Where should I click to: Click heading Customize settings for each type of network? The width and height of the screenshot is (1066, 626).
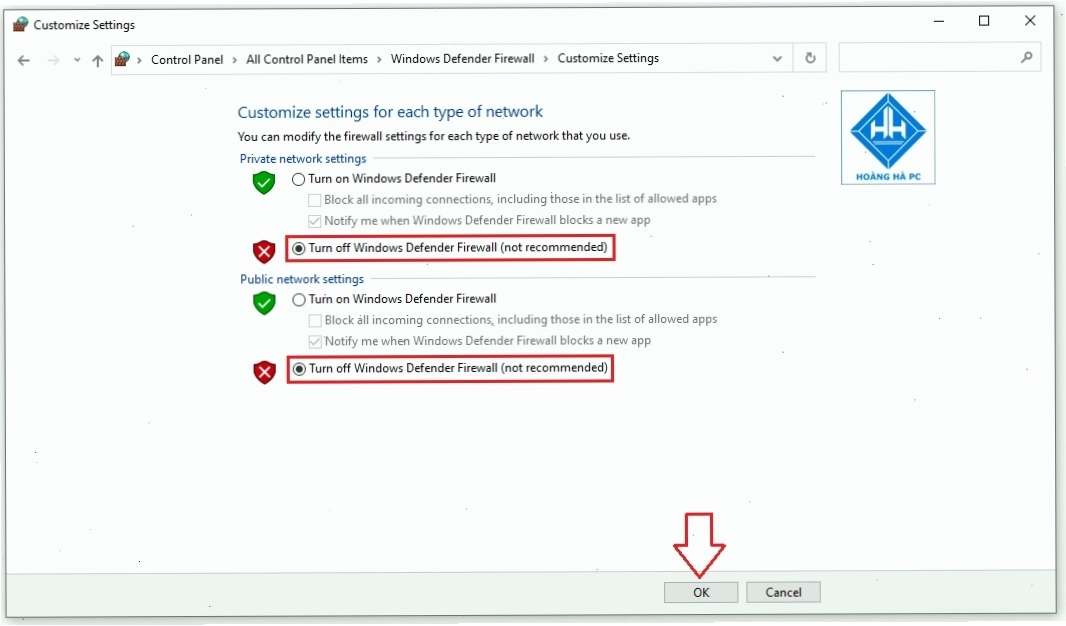pyautogui.click(x=390, y=111)
